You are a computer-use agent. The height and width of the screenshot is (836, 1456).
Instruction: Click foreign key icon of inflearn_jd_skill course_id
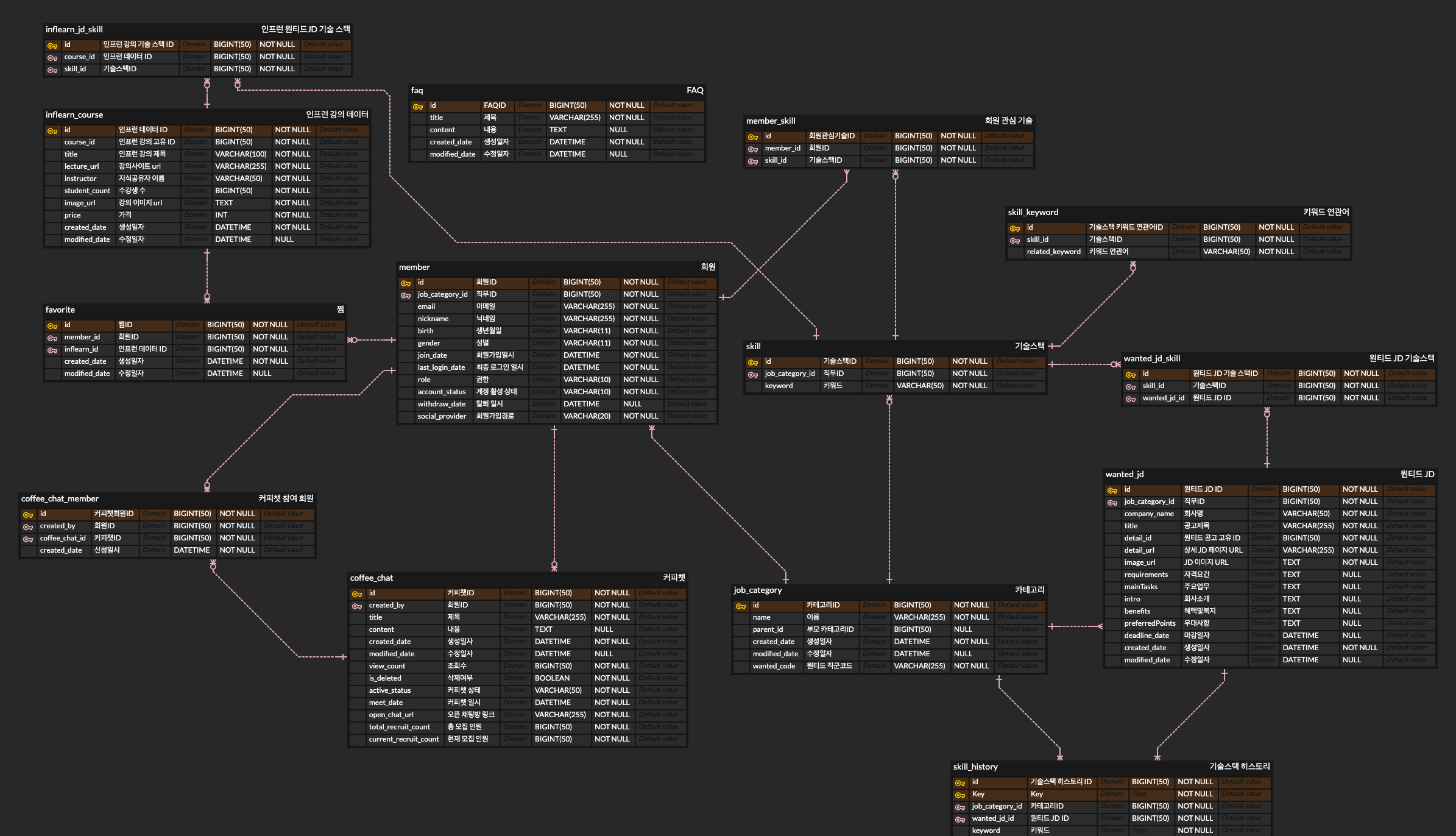click(x=52, y=57)
